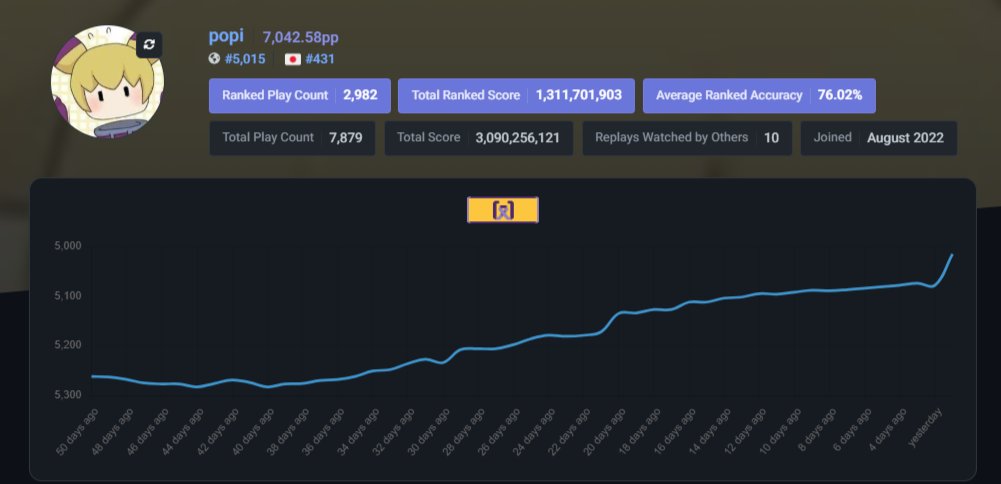Click the '50 days ago' axis label

click(77, 432)
